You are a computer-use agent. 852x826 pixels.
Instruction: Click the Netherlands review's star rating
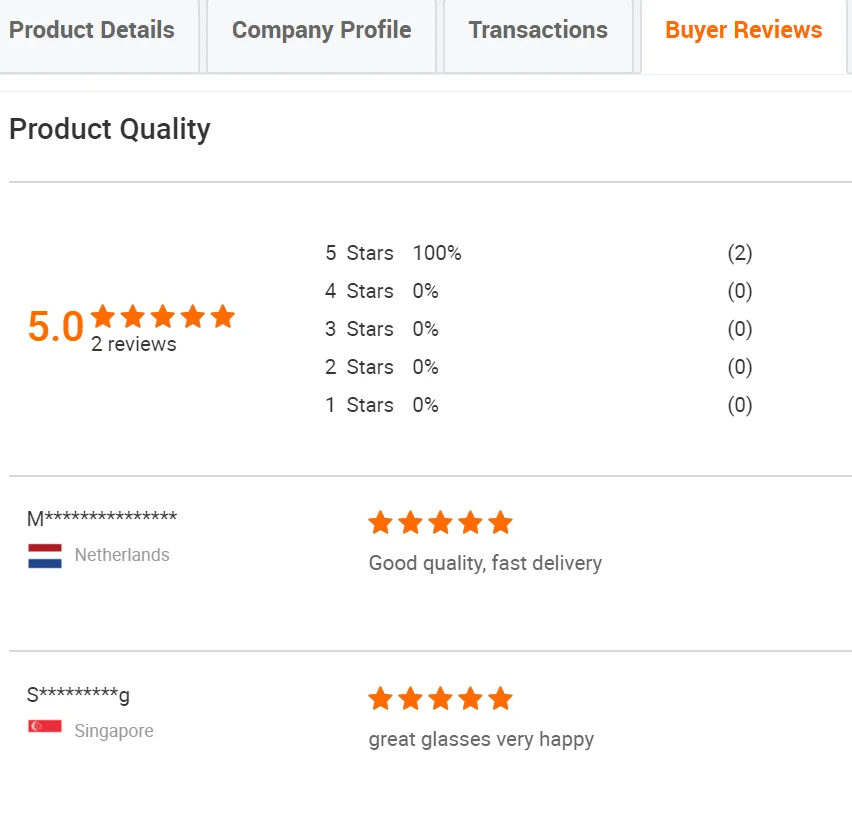(x=440, y=523)
